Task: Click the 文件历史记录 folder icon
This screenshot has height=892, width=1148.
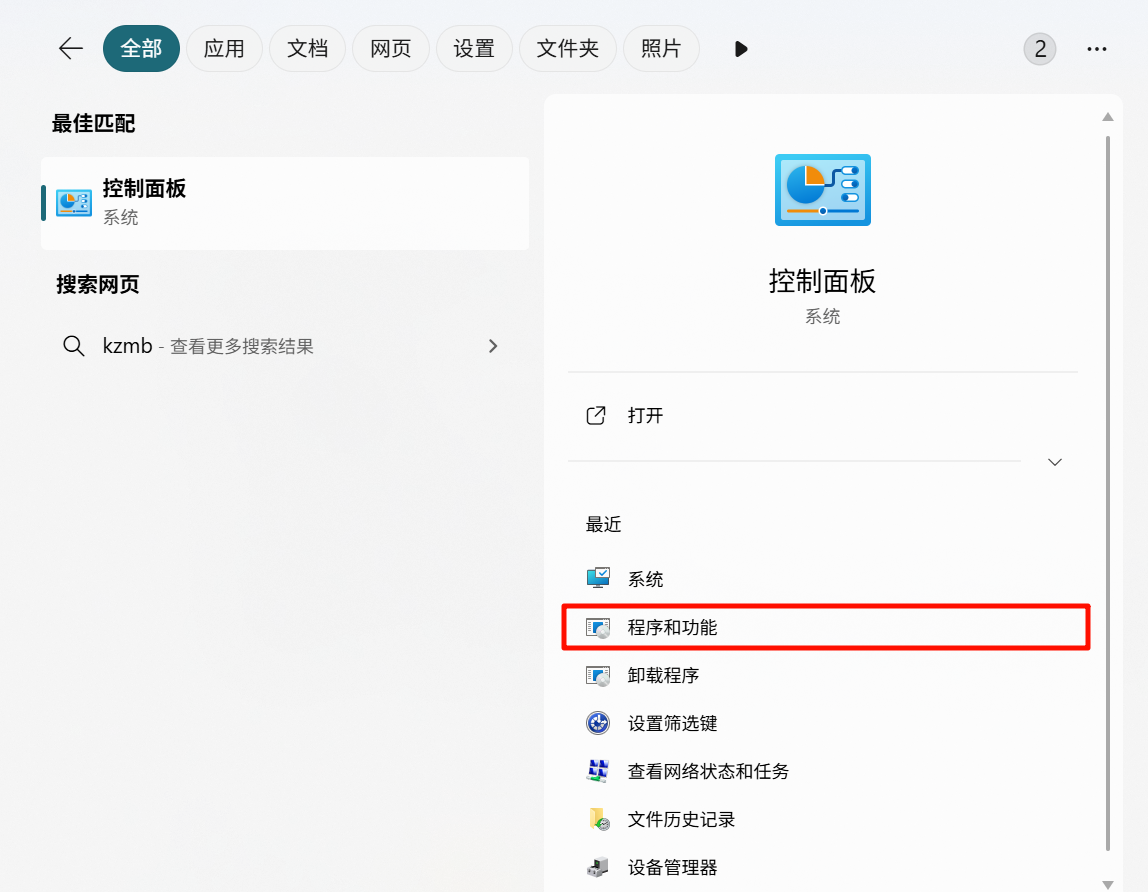Action: coord(598,819)
